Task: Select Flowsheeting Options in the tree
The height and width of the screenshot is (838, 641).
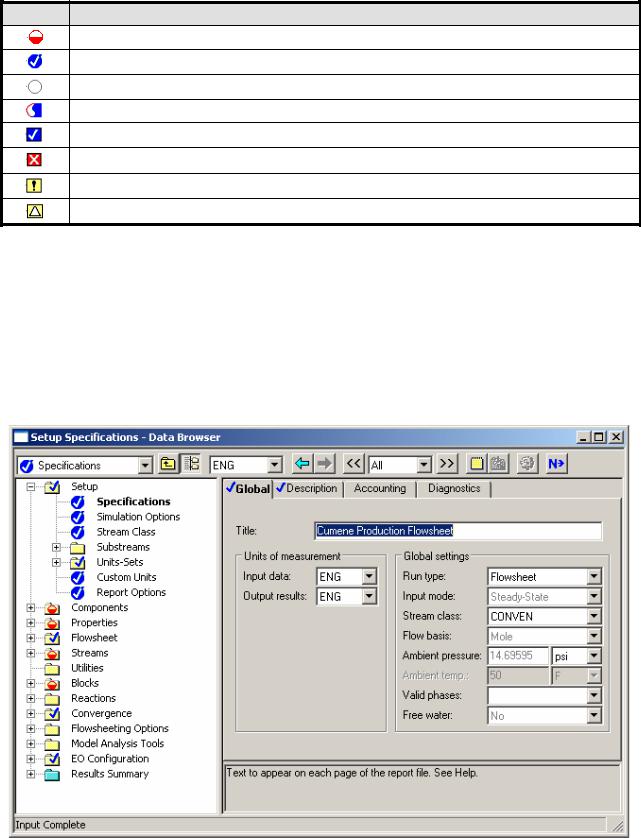Action: [x=120, y=728]
